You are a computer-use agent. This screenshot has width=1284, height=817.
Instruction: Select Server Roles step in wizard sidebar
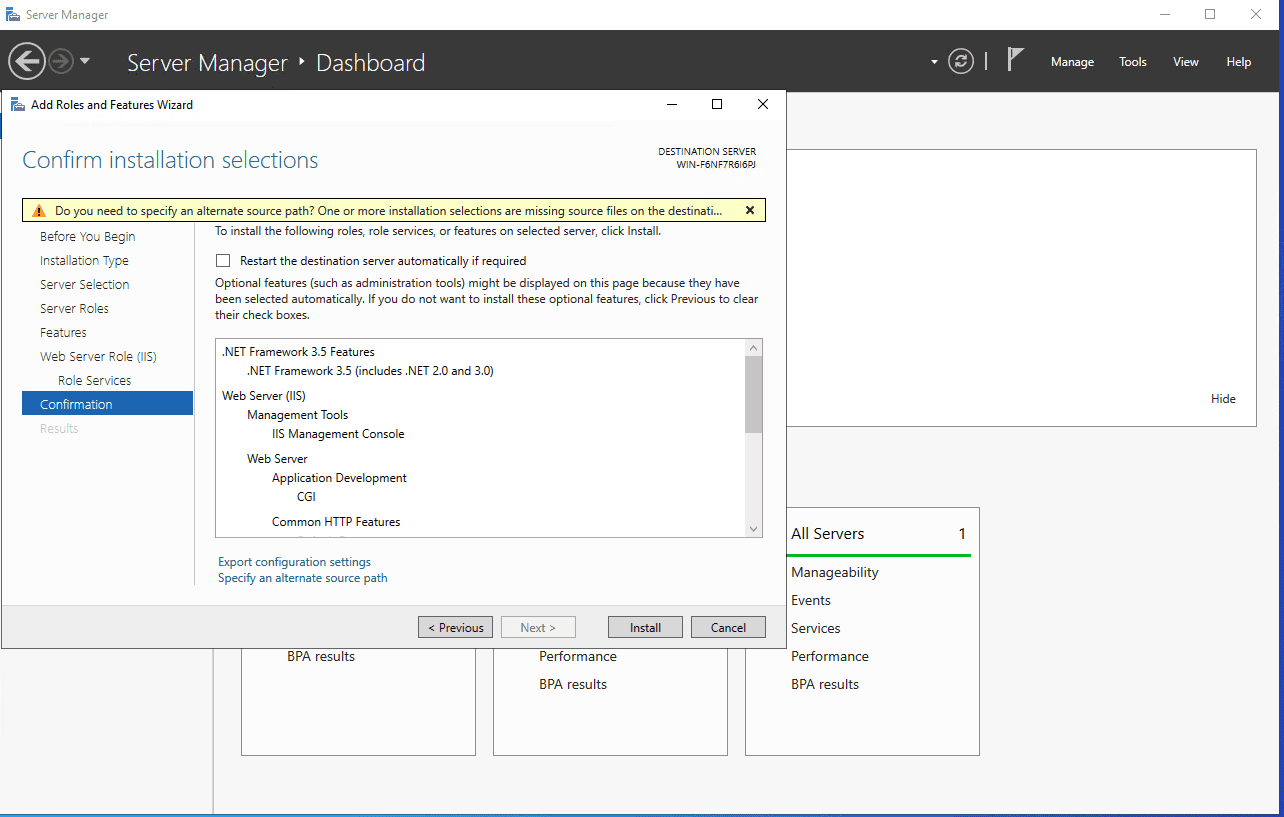pos(74,309)
